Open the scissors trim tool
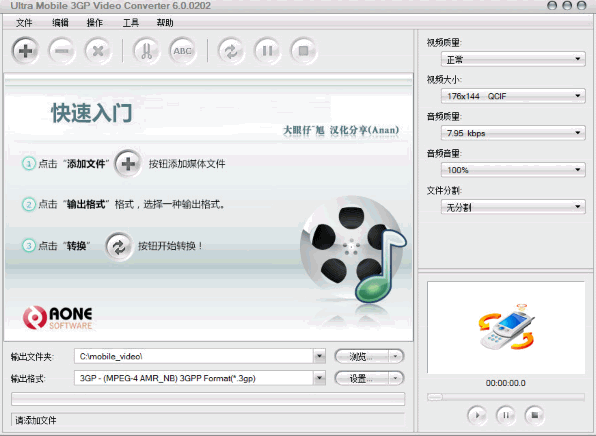The image size is (596, 436). (x=146, y=51)
